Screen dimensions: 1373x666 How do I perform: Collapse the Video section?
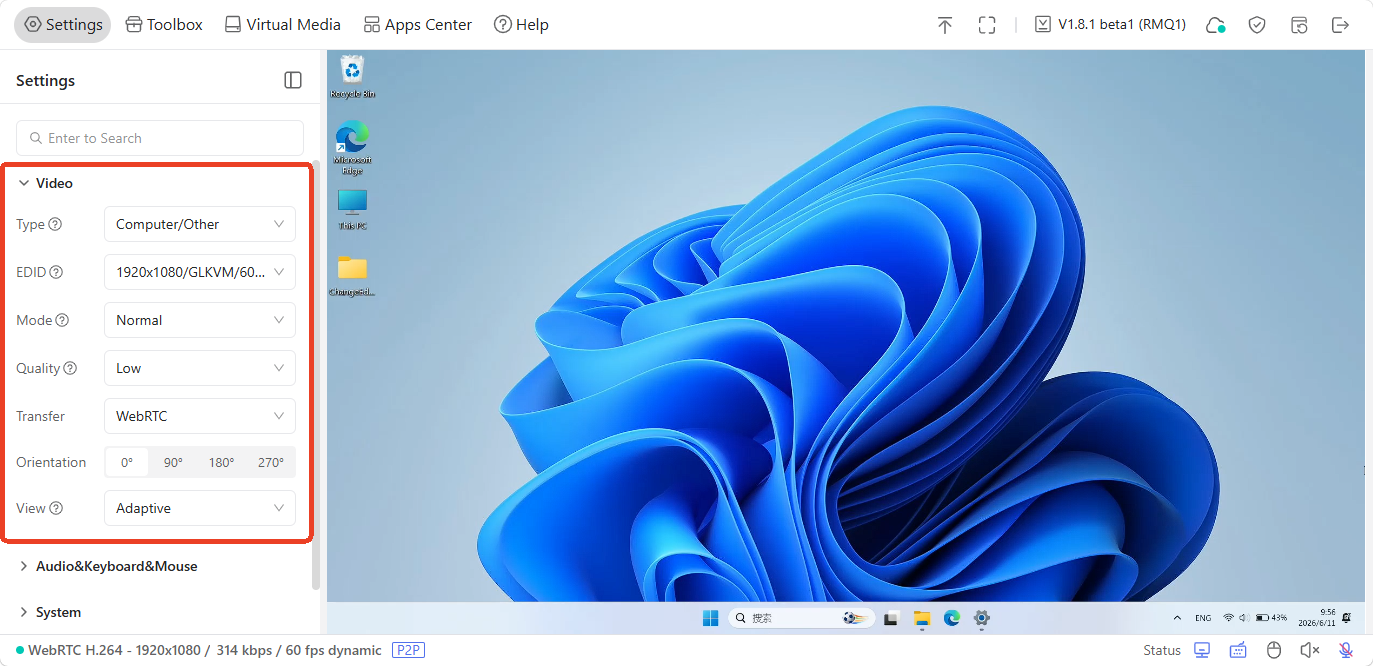(x=45, y=183)
